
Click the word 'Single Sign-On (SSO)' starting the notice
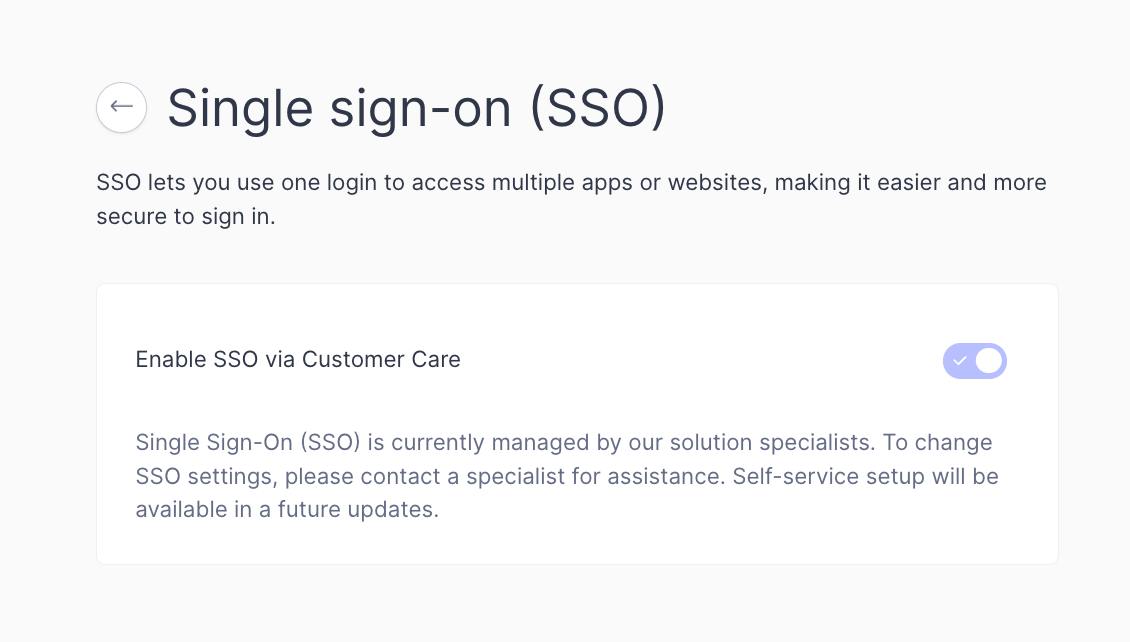[248, 442]
